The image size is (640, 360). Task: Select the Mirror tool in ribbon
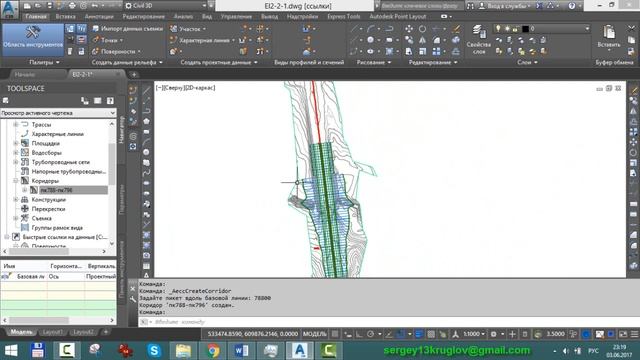[422, 40]
